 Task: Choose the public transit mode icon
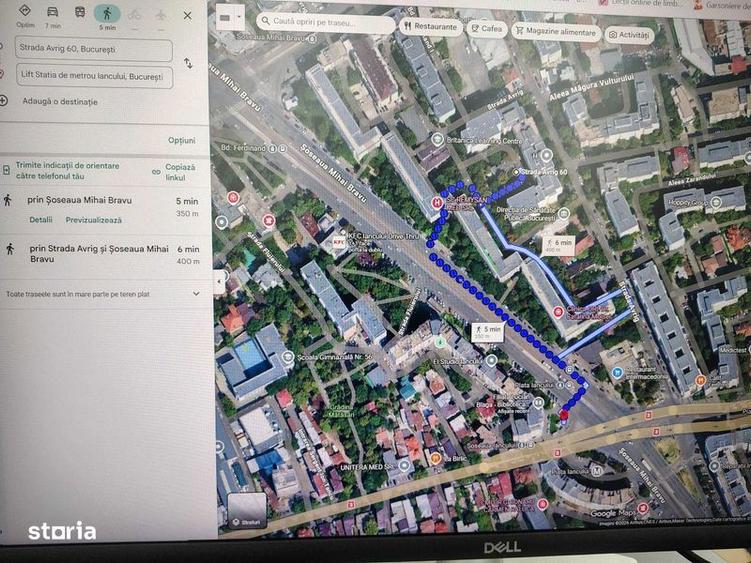click(80, 12)
